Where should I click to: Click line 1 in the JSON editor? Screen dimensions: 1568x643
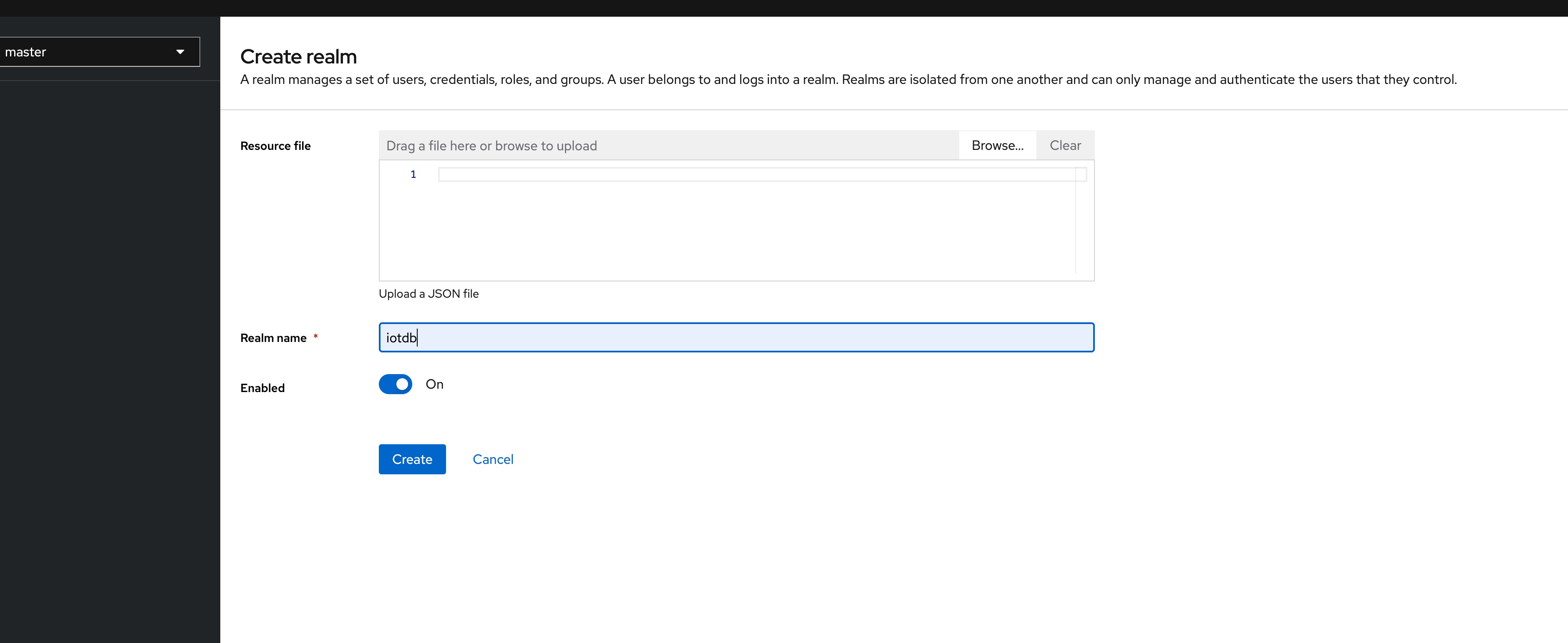coord(755,175)
